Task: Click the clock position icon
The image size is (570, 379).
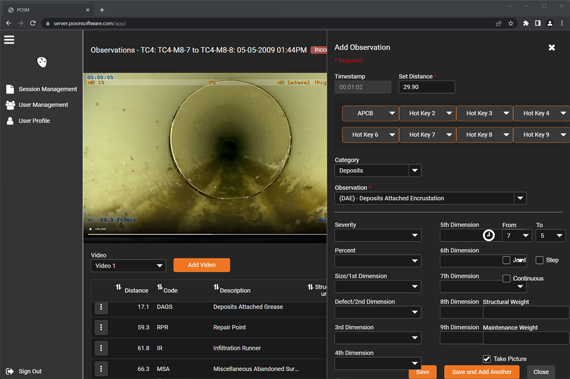Action: [489, 235]
